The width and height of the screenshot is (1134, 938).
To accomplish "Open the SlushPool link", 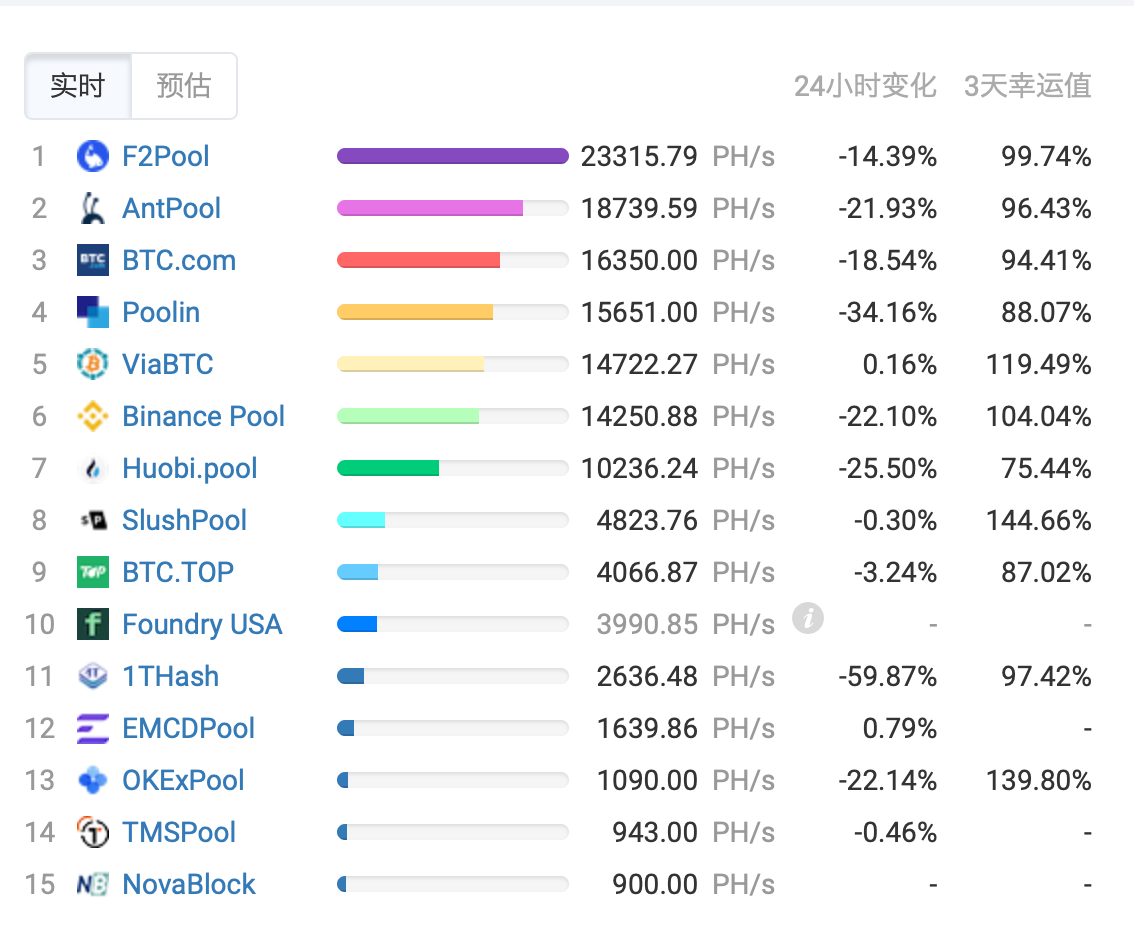I will (184, 520).
